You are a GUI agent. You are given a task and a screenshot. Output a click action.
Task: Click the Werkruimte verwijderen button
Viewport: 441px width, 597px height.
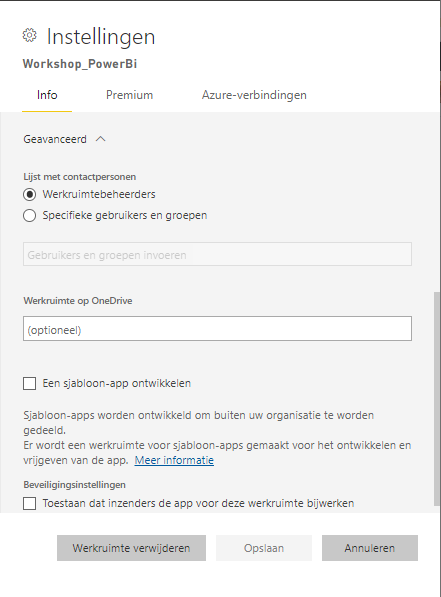131,548
